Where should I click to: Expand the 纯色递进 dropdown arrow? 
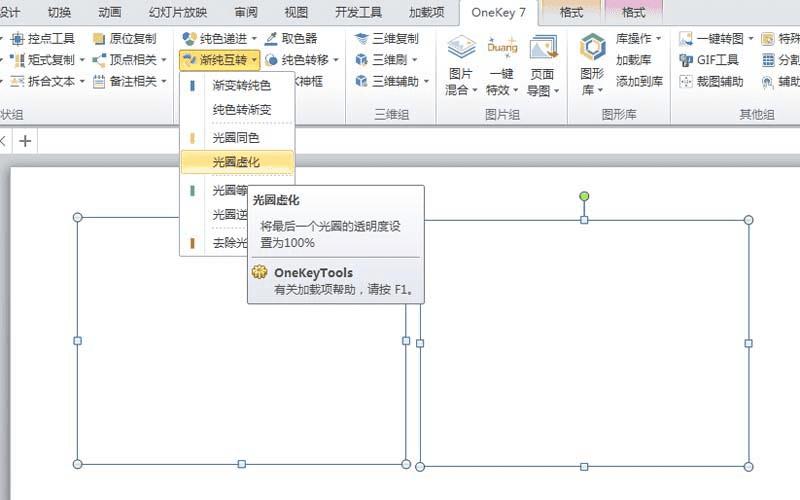tap(254, 39)
